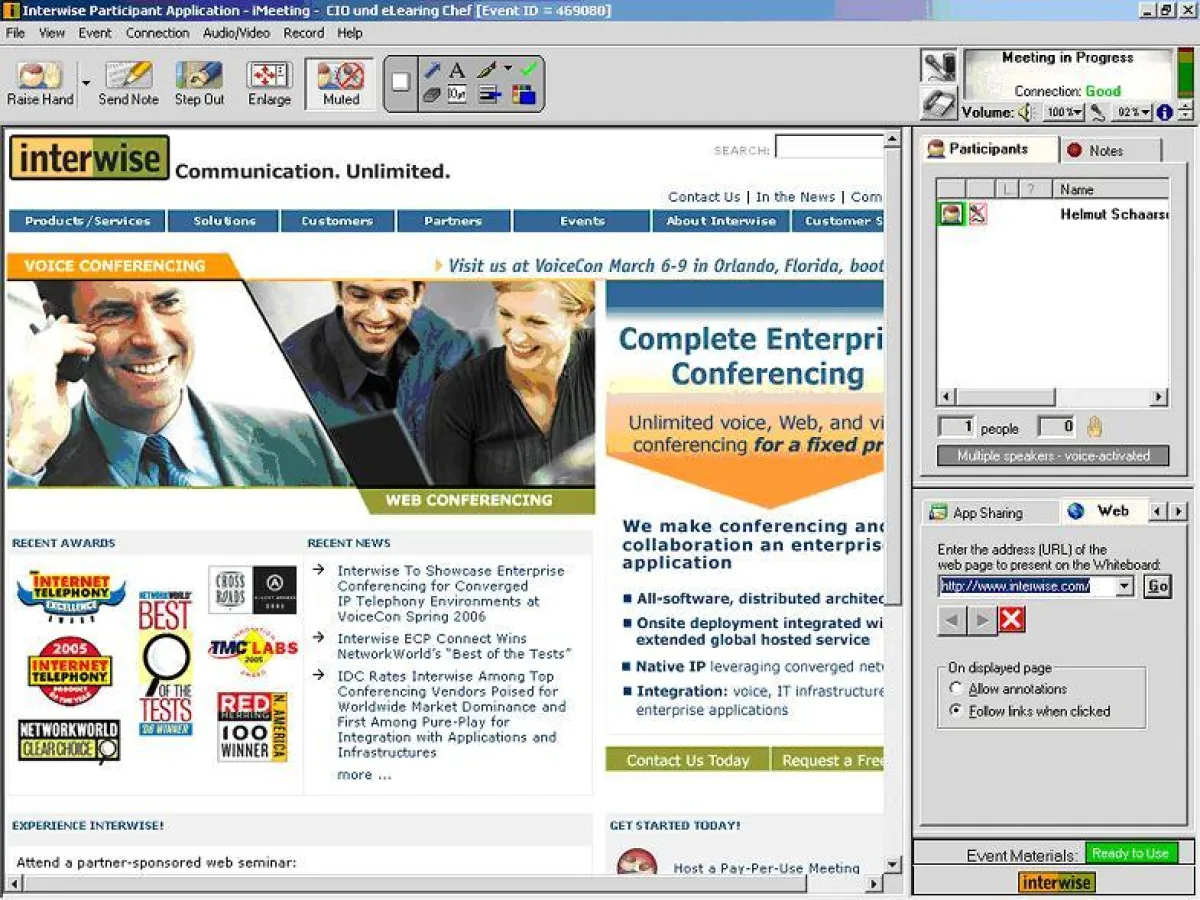Open the Contact Us link on the webpage
This screenshot has width=1200, height=900.
coord(703,197)
